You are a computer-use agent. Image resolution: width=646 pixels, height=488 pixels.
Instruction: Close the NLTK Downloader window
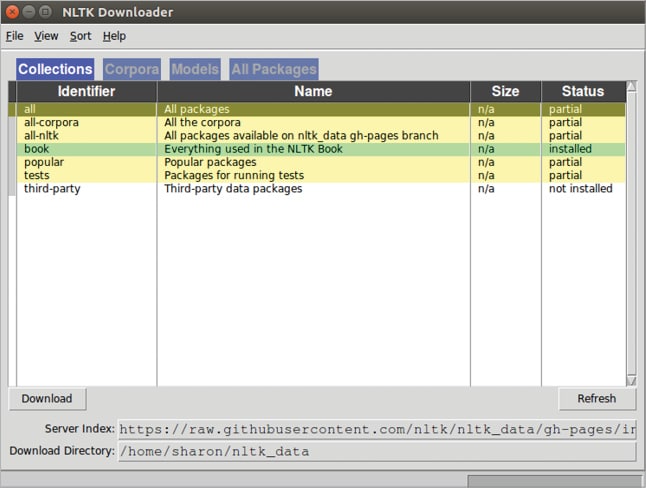12,12
